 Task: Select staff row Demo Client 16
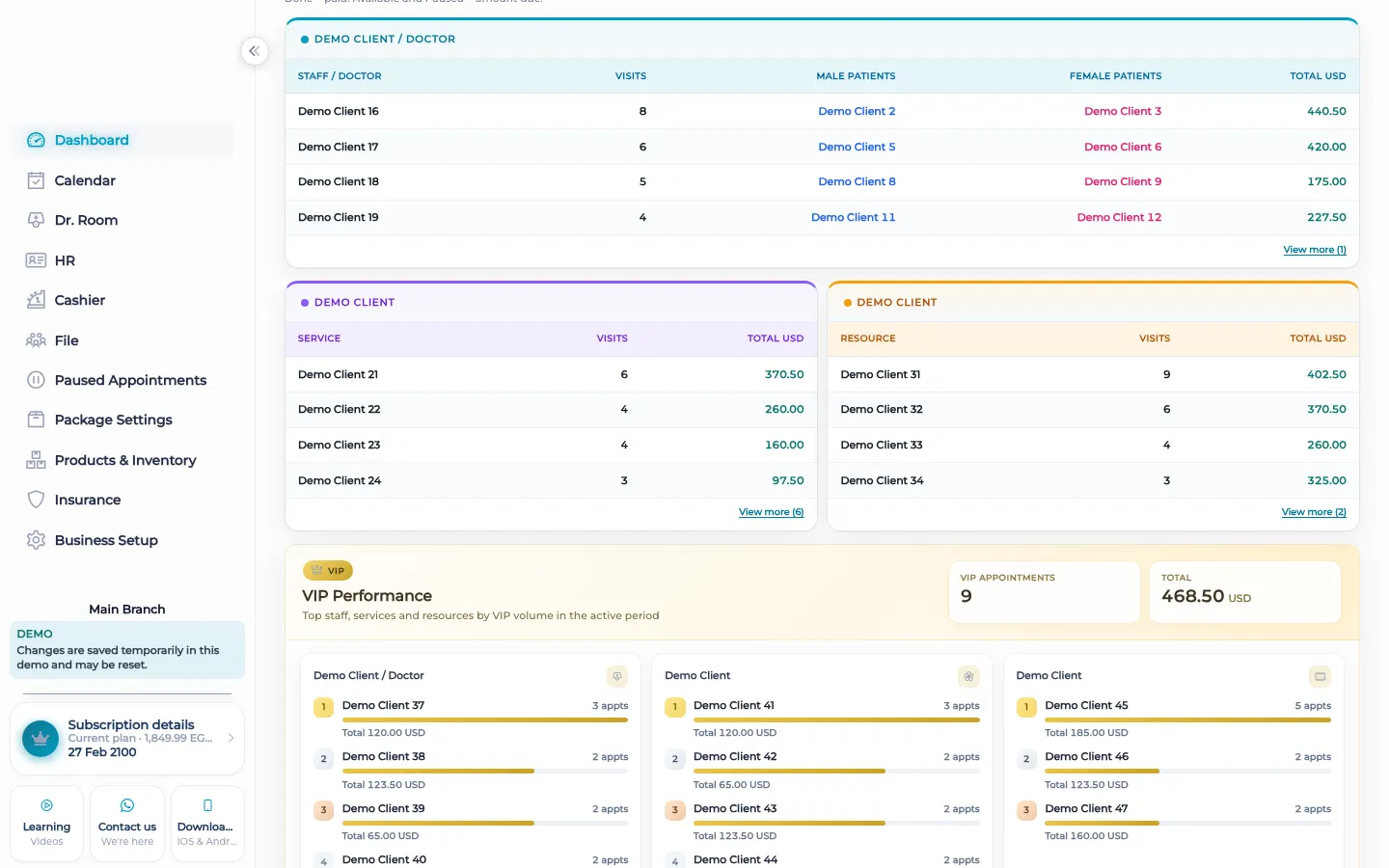point(822,111)
